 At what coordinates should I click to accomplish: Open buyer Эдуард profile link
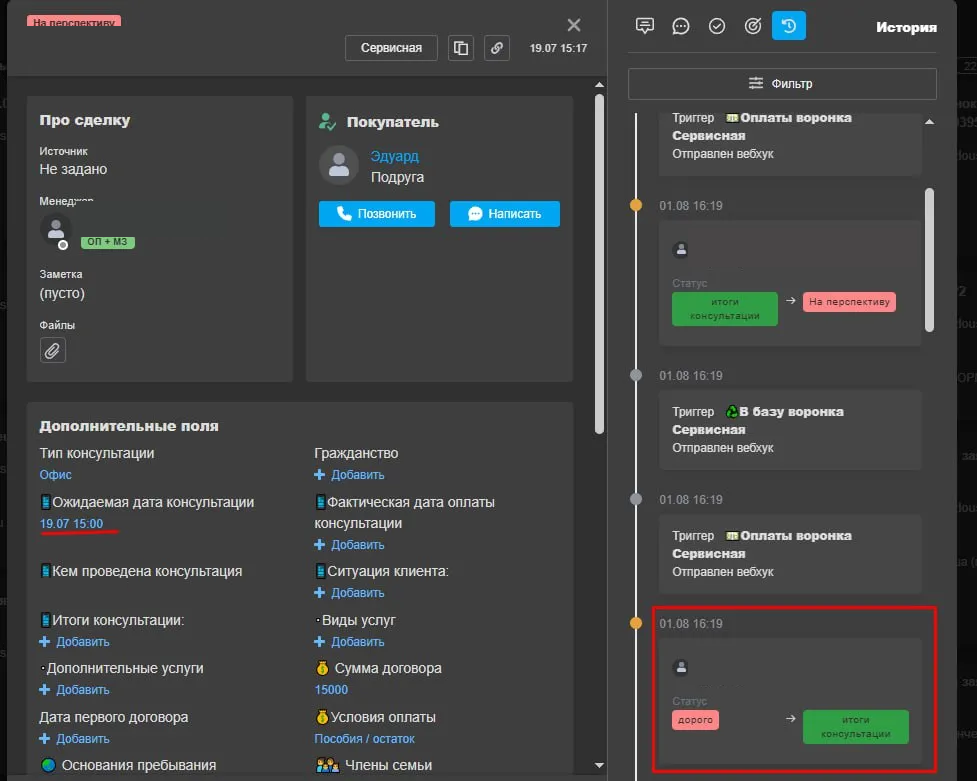(x=394, y=156)
